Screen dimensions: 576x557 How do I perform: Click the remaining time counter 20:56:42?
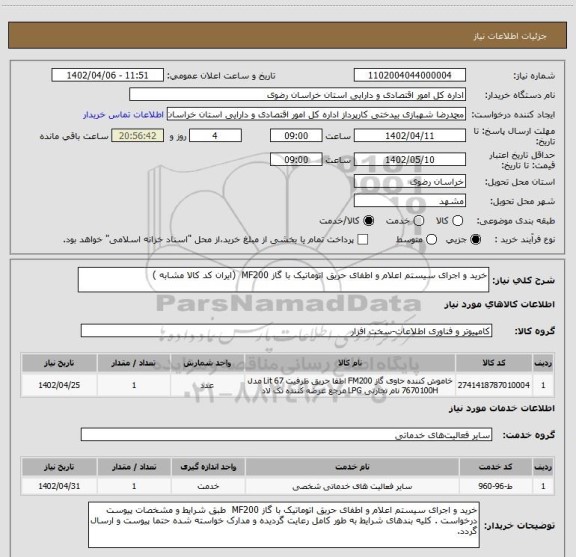click(x=137, y=136)
